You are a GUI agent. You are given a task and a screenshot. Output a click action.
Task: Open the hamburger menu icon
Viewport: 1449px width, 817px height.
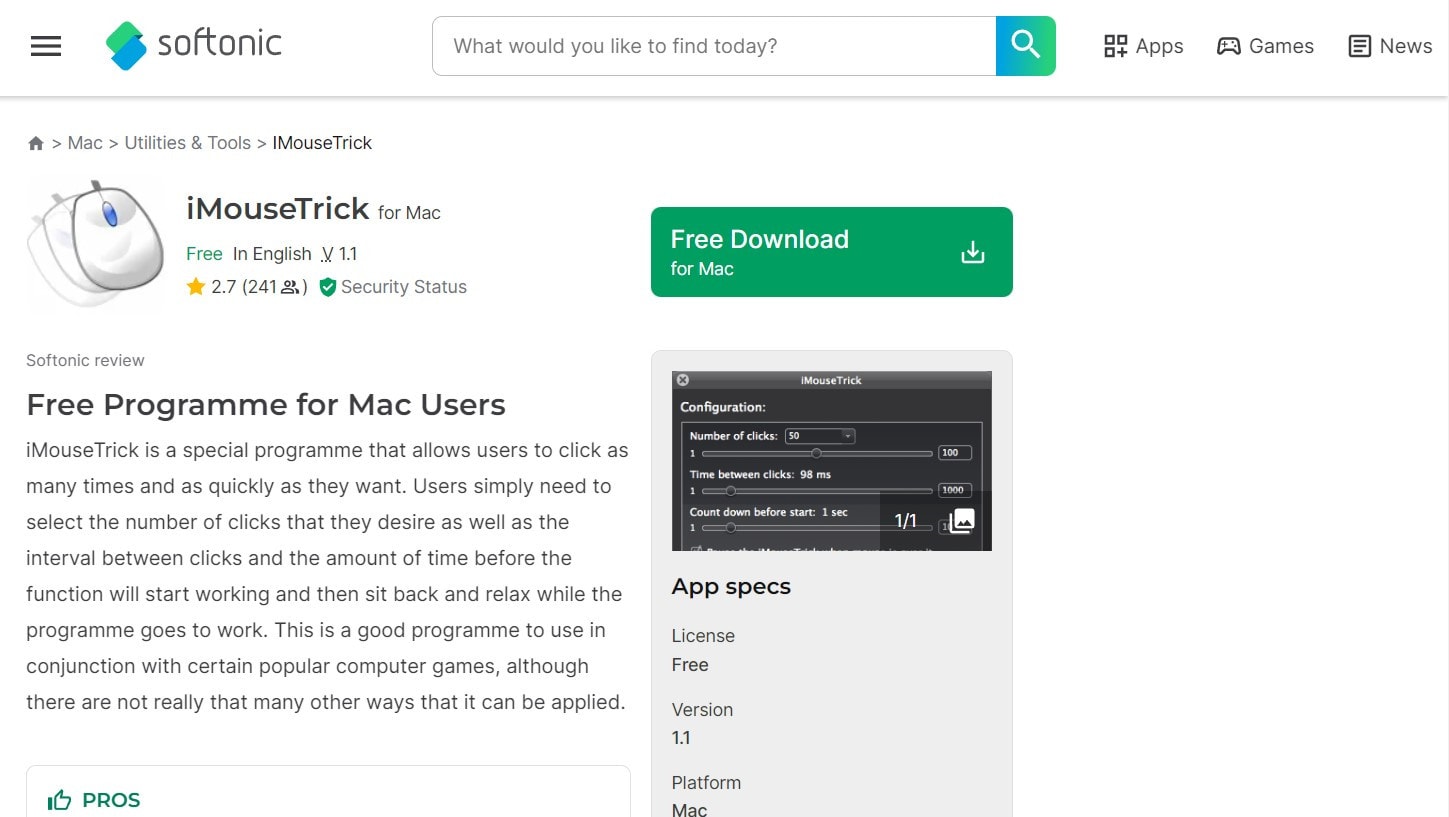46,46
